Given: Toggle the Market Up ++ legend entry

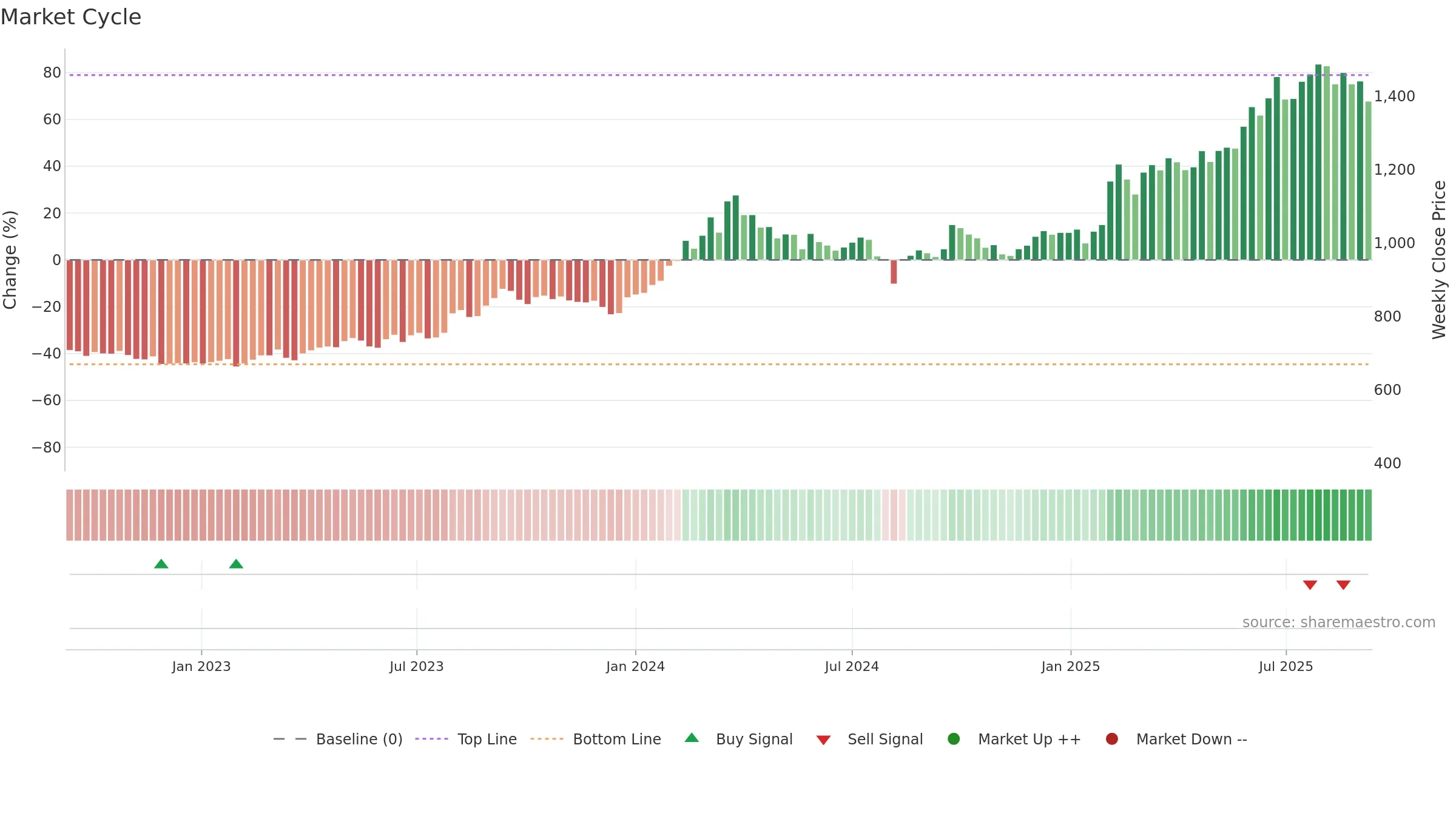Looking at the screenshot, I should coord(1014,739).
